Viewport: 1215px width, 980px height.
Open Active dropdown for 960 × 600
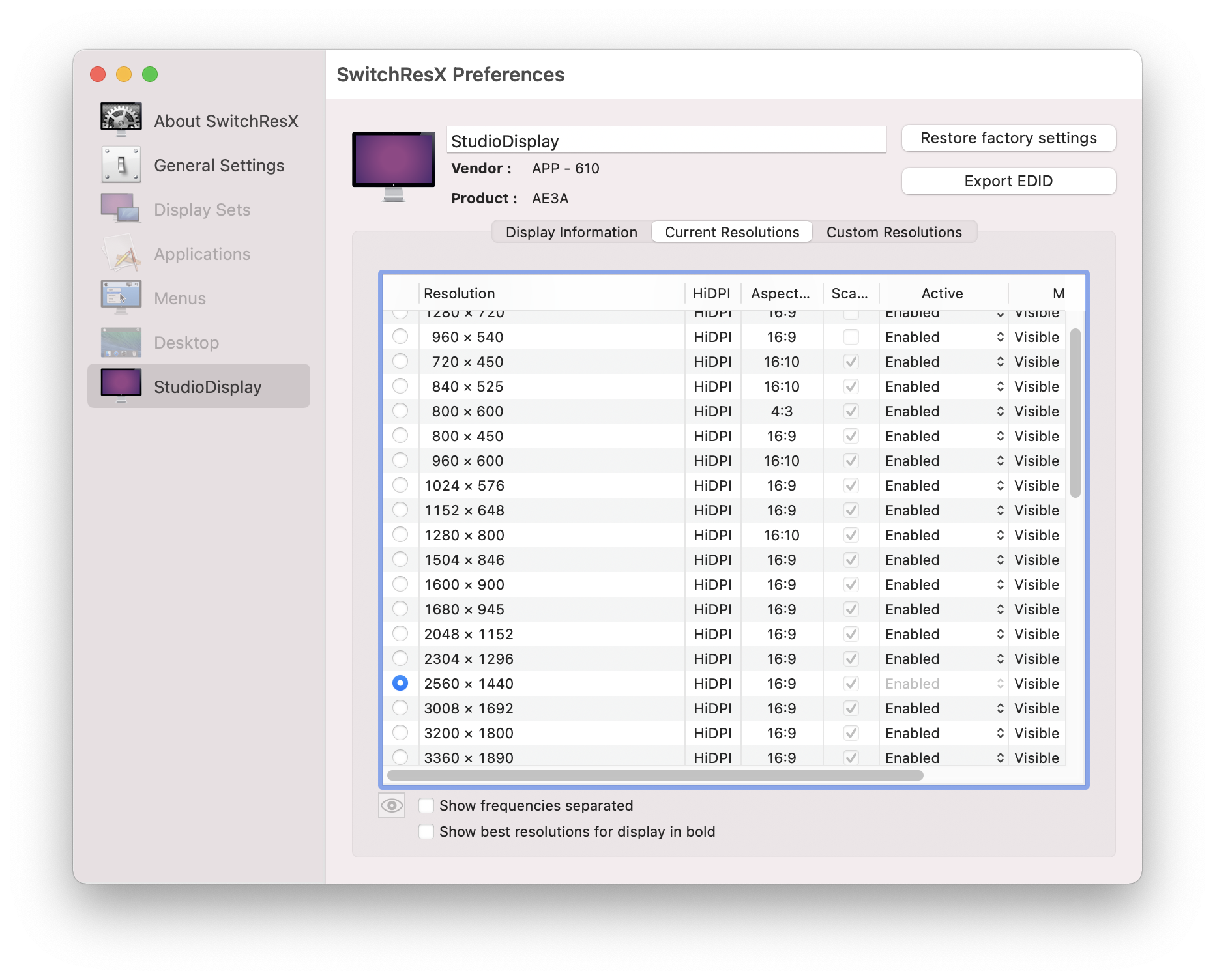944,461
